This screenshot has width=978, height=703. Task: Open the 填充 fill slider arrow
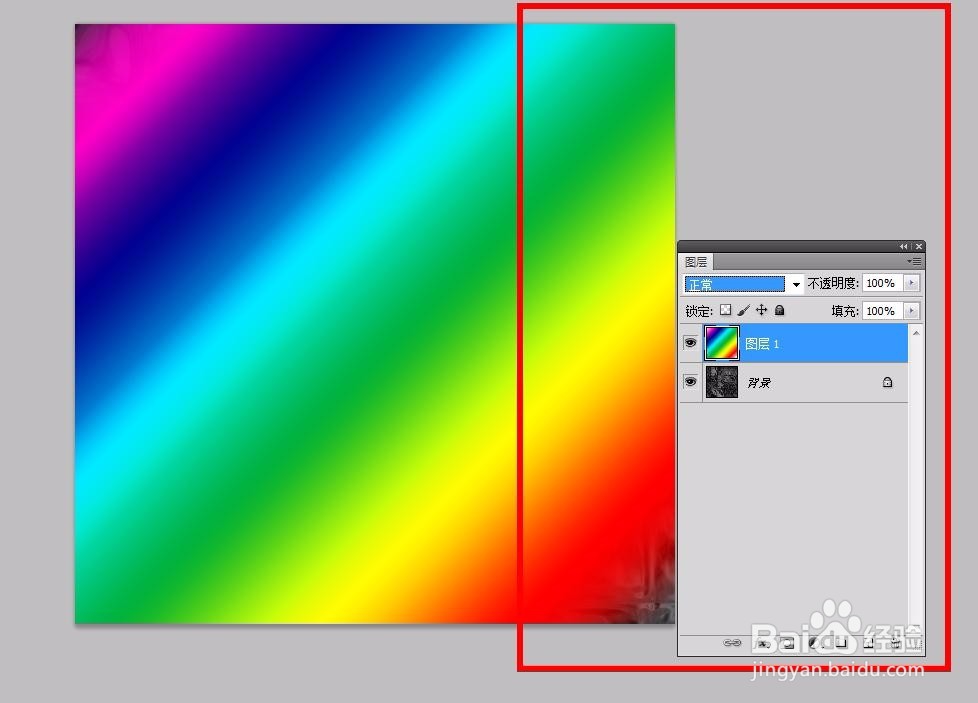[911, 311]
